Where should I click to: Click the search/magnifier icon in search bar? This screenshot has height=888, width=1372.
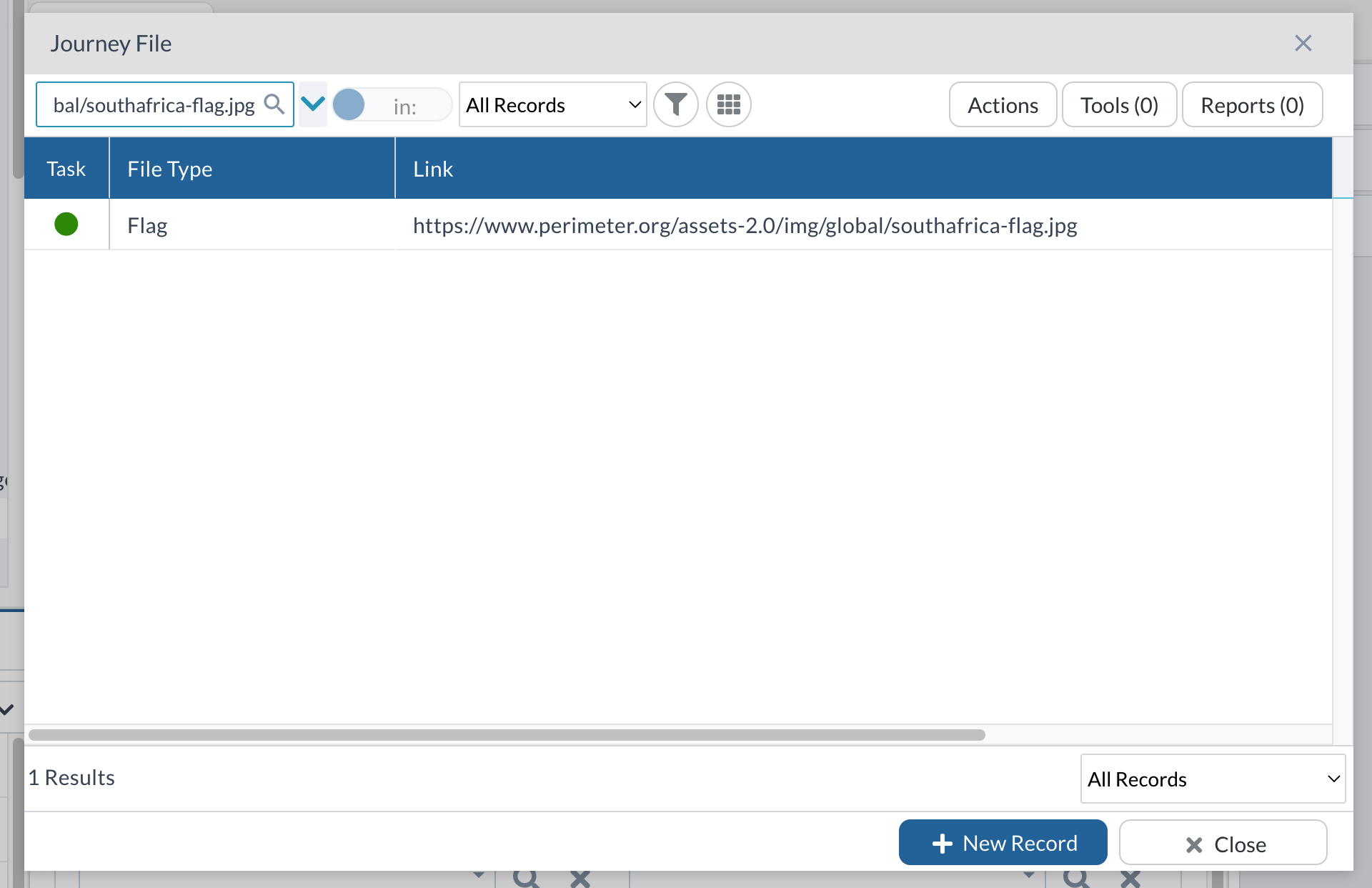click(x=274, y=105)
